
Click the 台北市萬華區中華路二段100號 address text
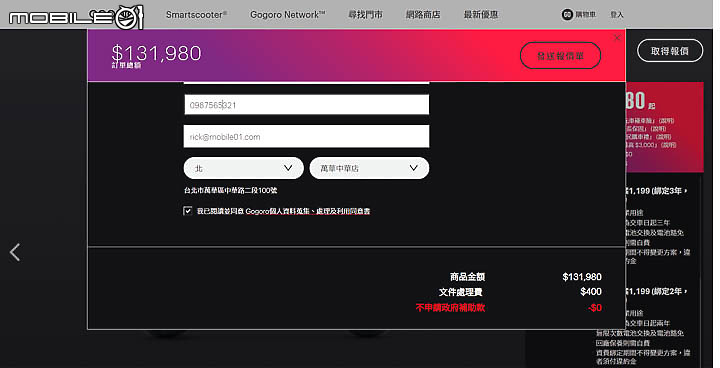tap(231, 190)
